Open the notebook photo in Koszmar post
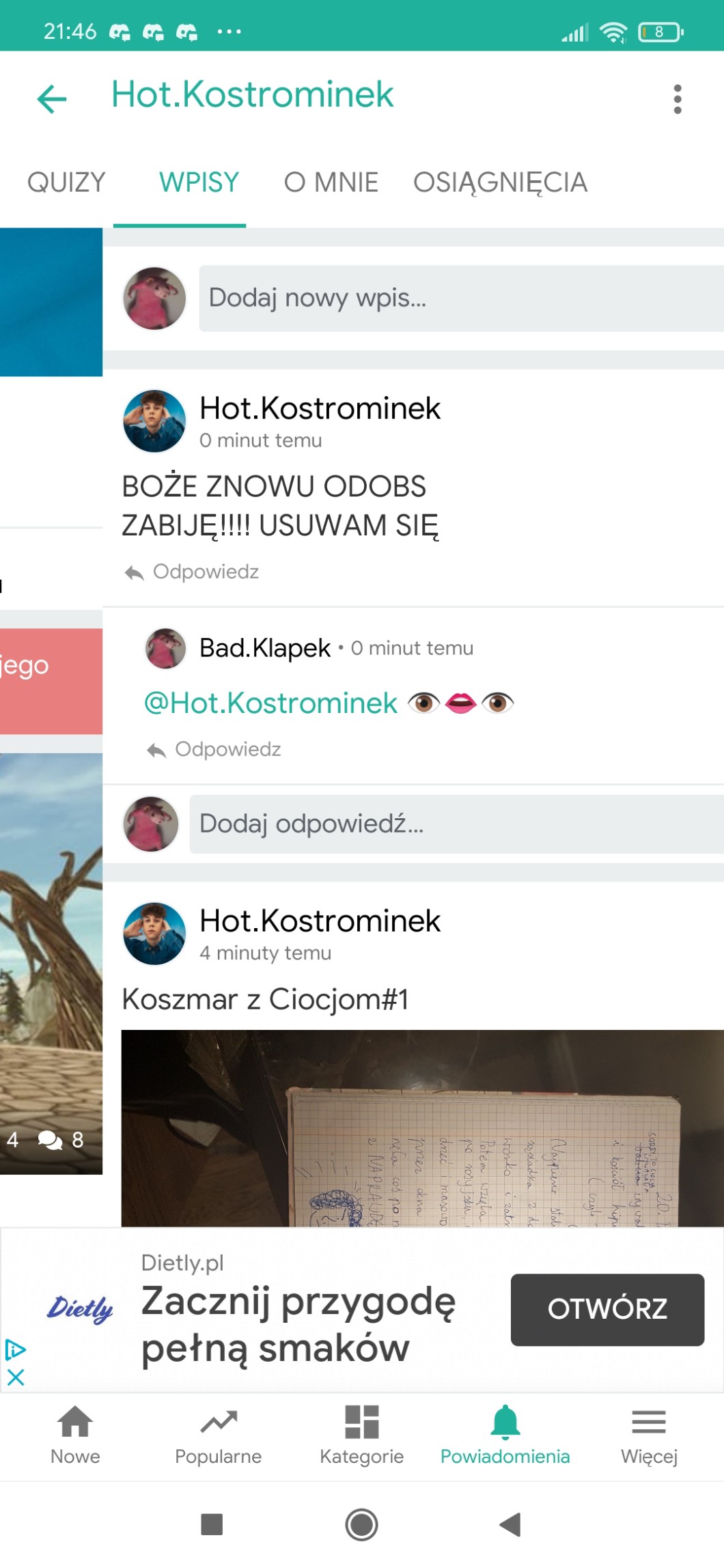This screenshot has height=1568, width=724. point(422,1128)
